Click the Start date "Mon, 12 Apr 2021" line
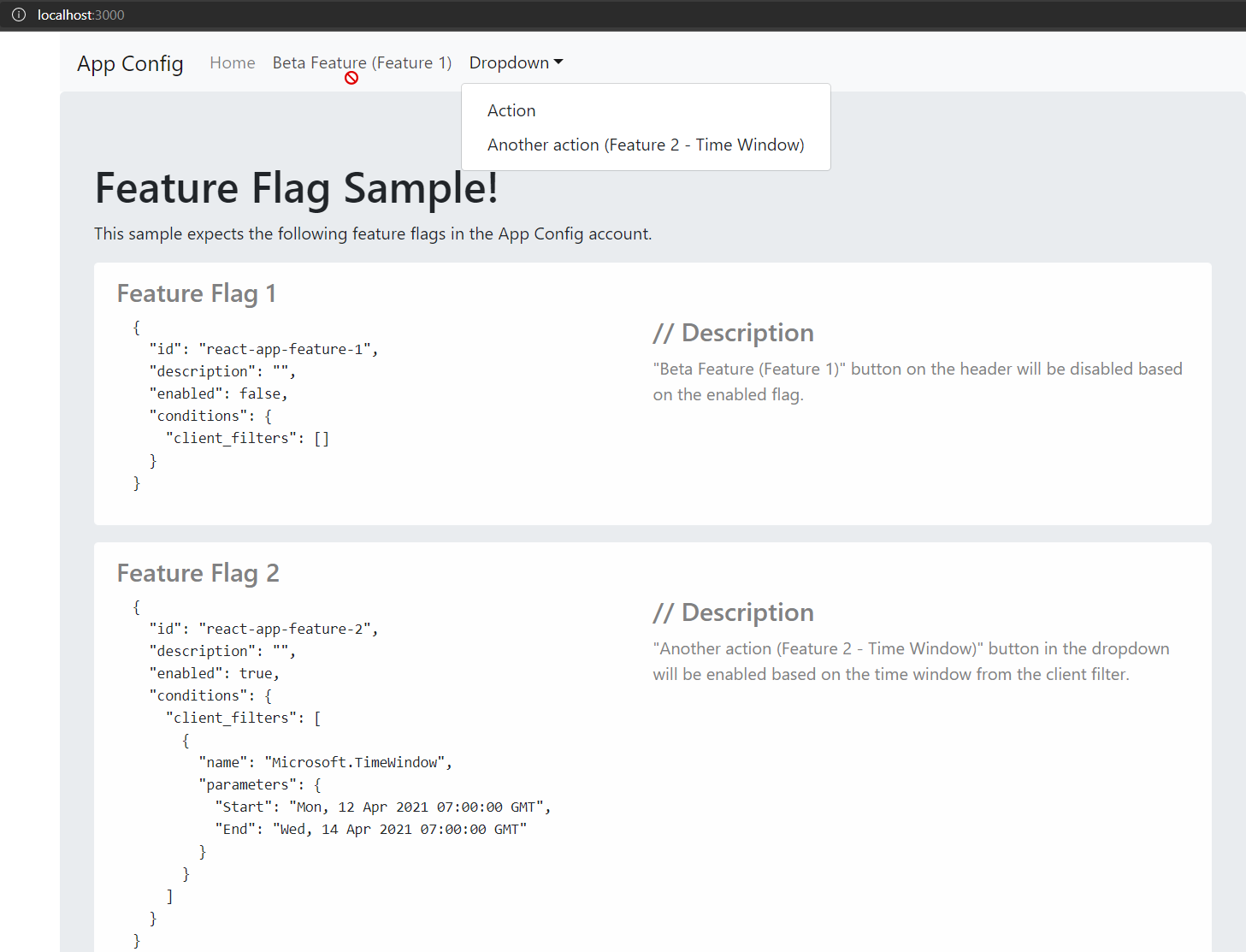This screenshot has height=952, width=1246. tap(383, 807)
